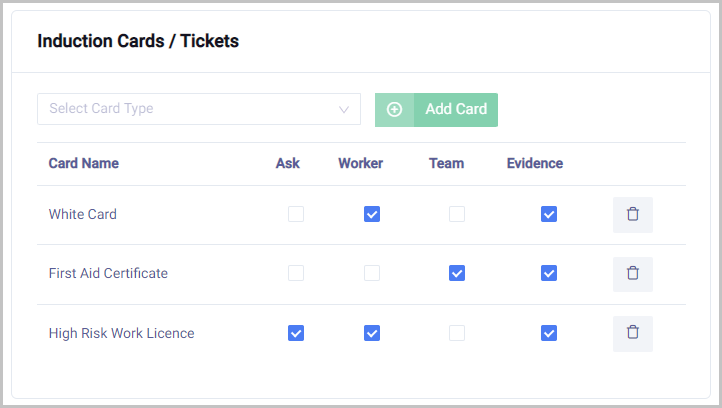Click the Card Name column header
The width and height of the screenshot is (722, 408).
[x=83, y=164]
